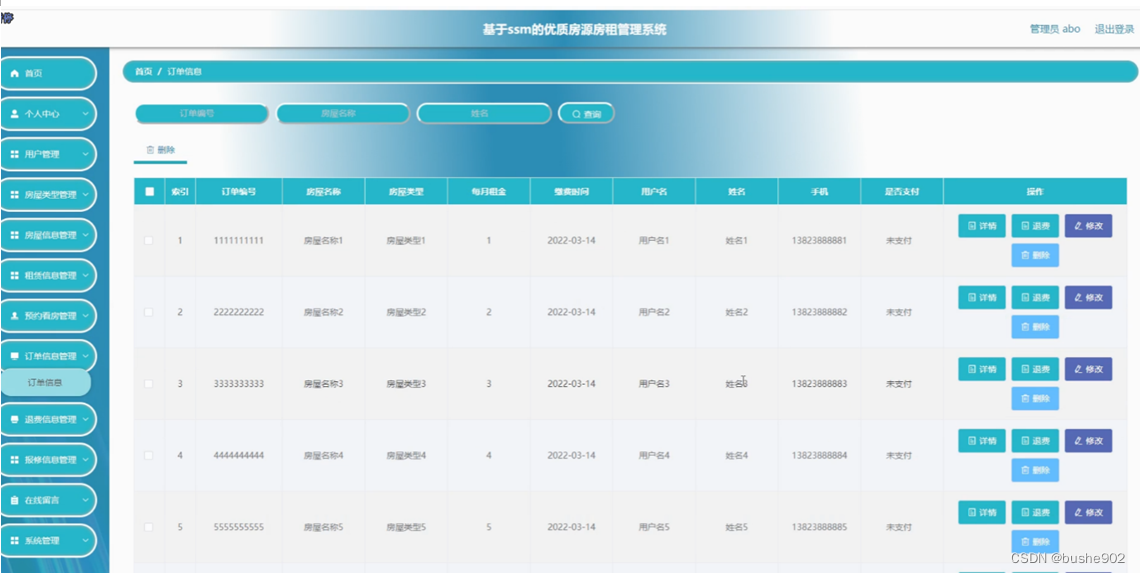Expand the 房屋类型管理 sidebar menu
Viewport: 1140px width, 573px height.
pyautogui.click(x=48, y=195)
